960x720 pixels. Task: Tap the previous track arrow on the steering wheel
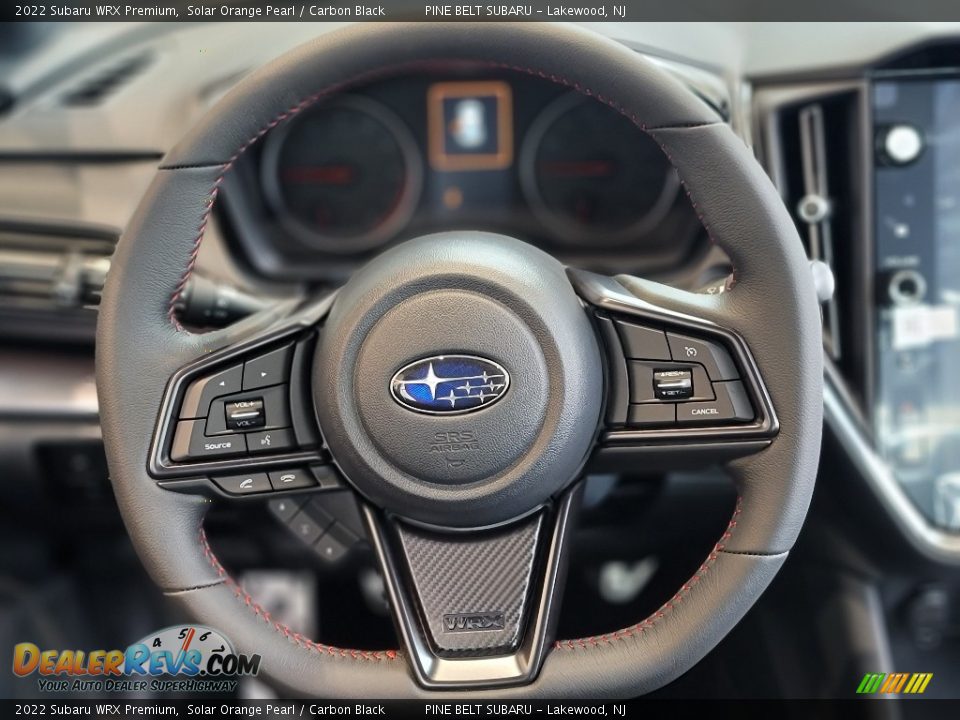click(x=221, y=384)
